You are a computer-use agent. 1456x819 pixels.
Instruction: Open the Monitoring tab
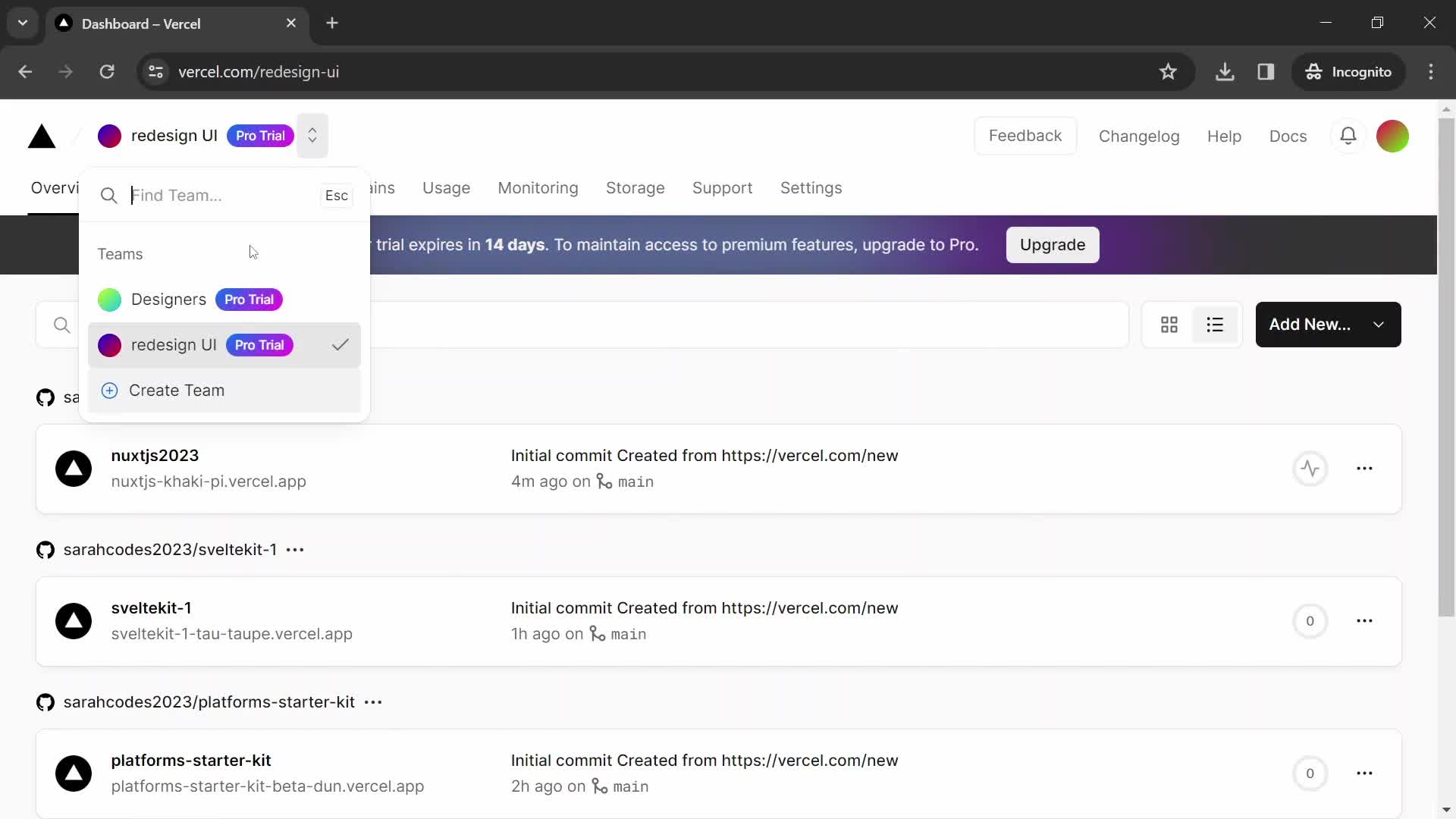click(538, 188)
